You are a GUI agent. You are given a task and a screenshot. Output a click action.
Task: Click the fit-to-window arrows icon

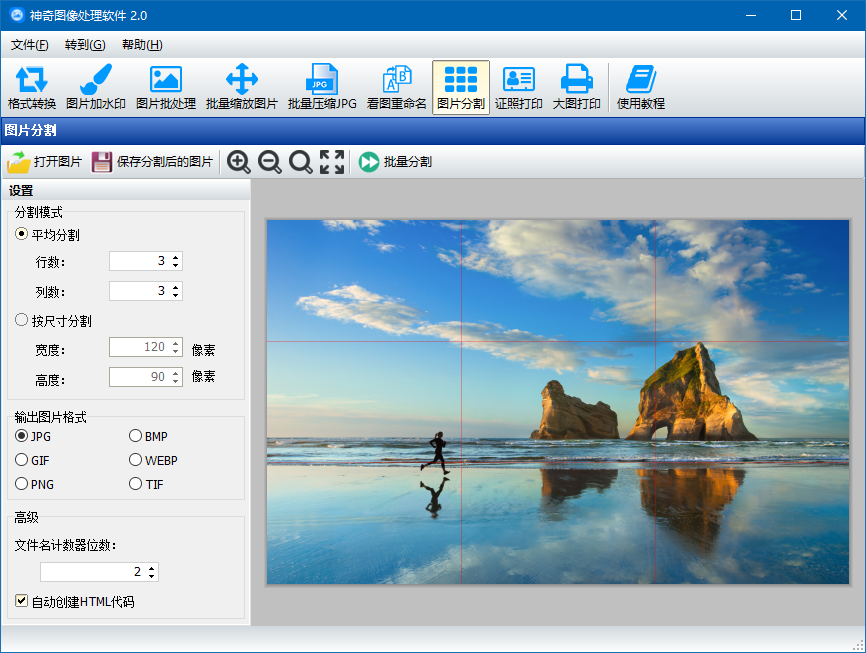(x=332, y=162)
